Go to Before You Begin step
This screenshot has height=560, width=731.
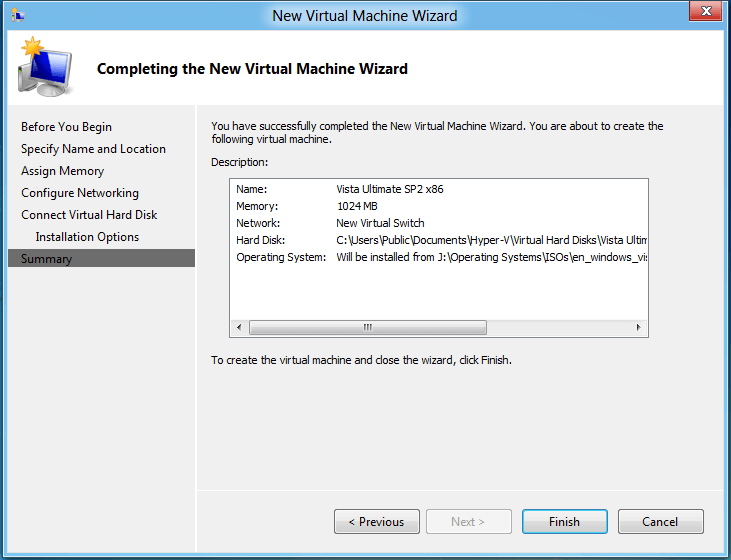pos(66,127)
